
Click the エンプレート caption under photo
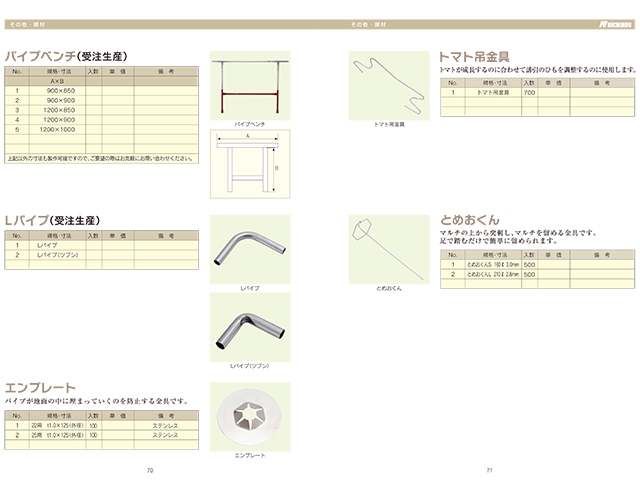tap(250, 456)
